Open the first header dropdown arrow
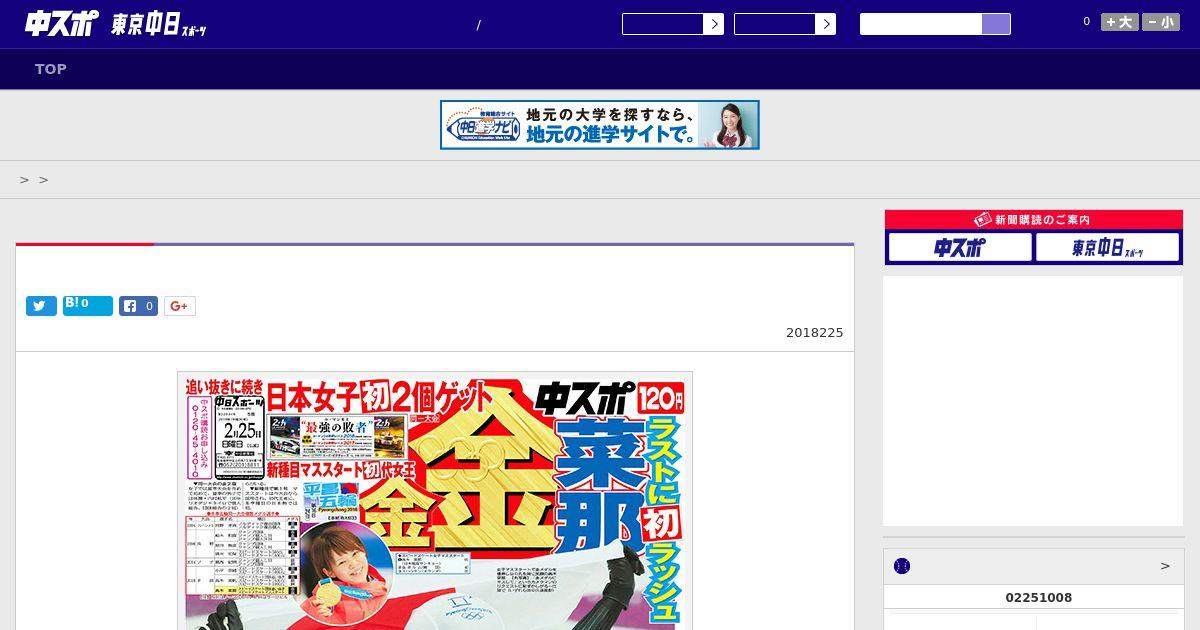Screen dimensions: 1200x630 (x=713, y=24)
